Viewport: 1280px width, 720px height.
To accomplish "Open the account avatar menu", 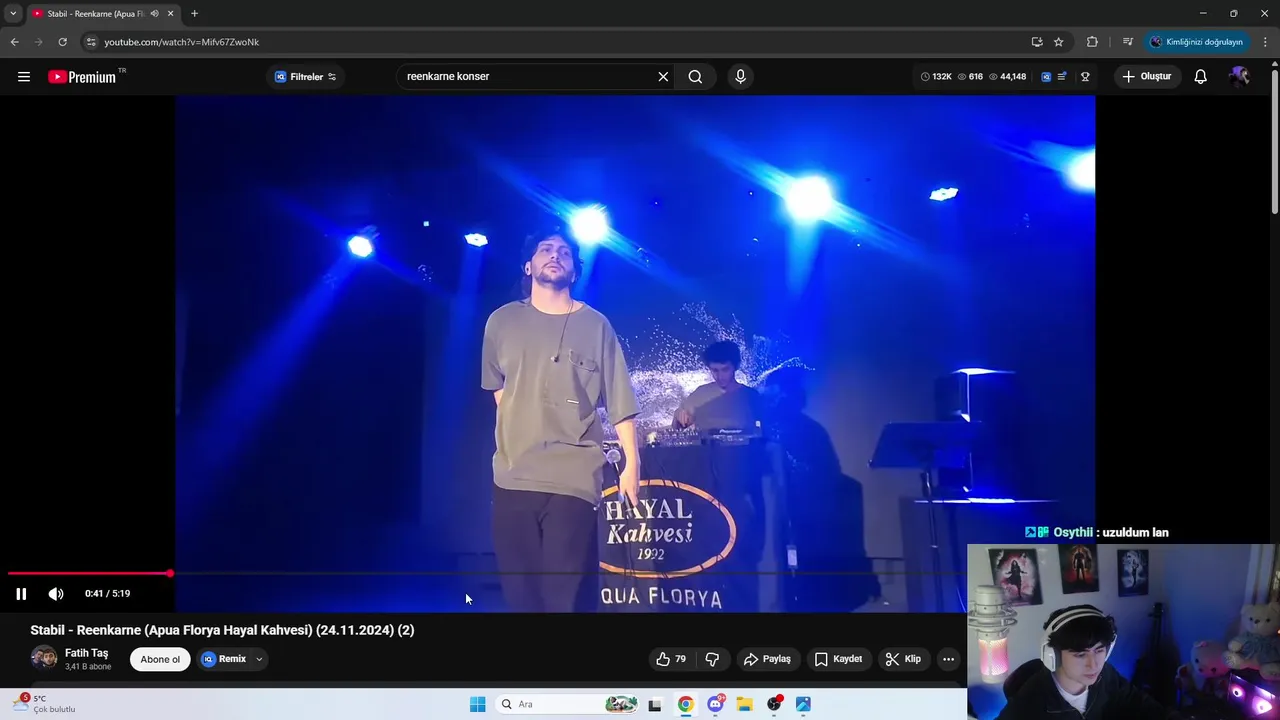I will (1239, 77).
